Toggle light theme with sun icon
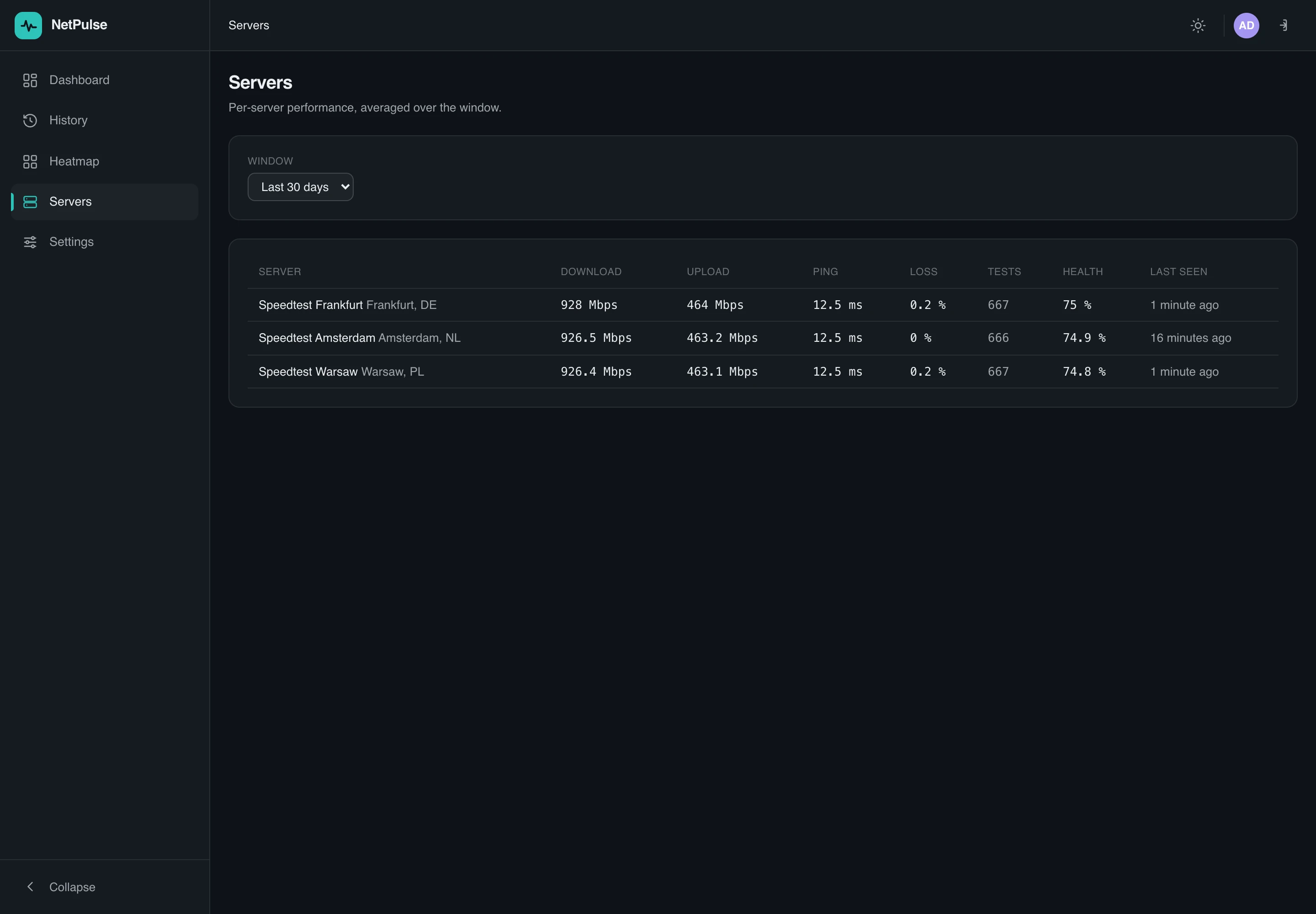 coord(1198,25)
